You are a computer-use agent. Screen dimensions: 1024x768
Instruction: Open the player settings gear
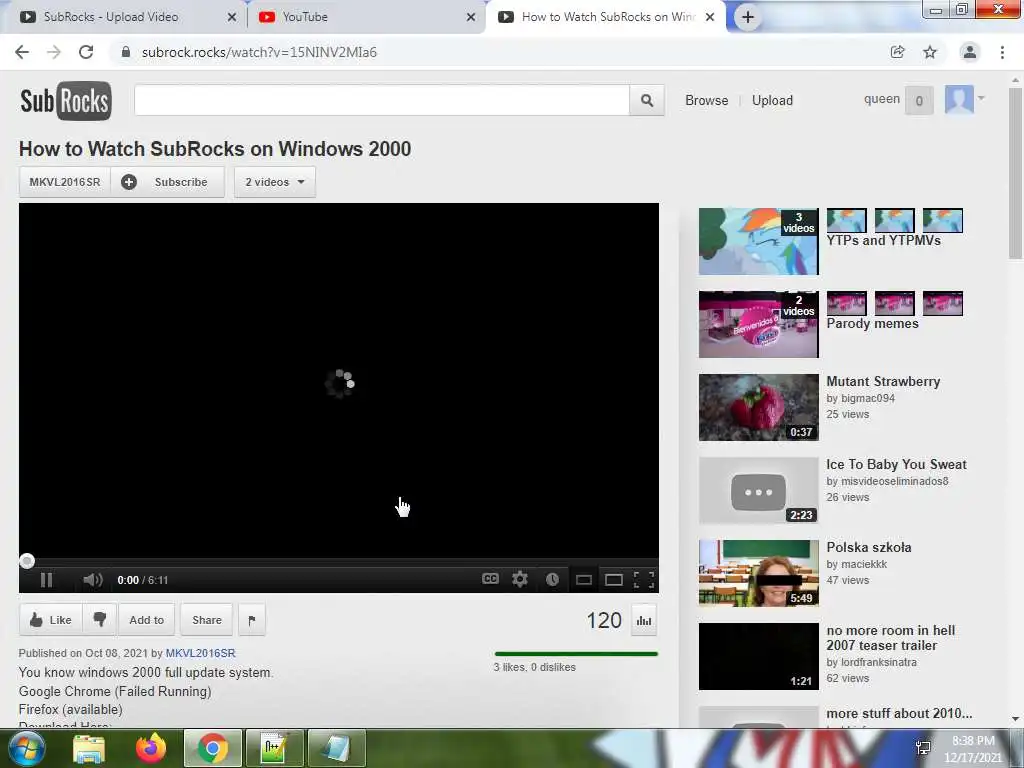(520, 579)
